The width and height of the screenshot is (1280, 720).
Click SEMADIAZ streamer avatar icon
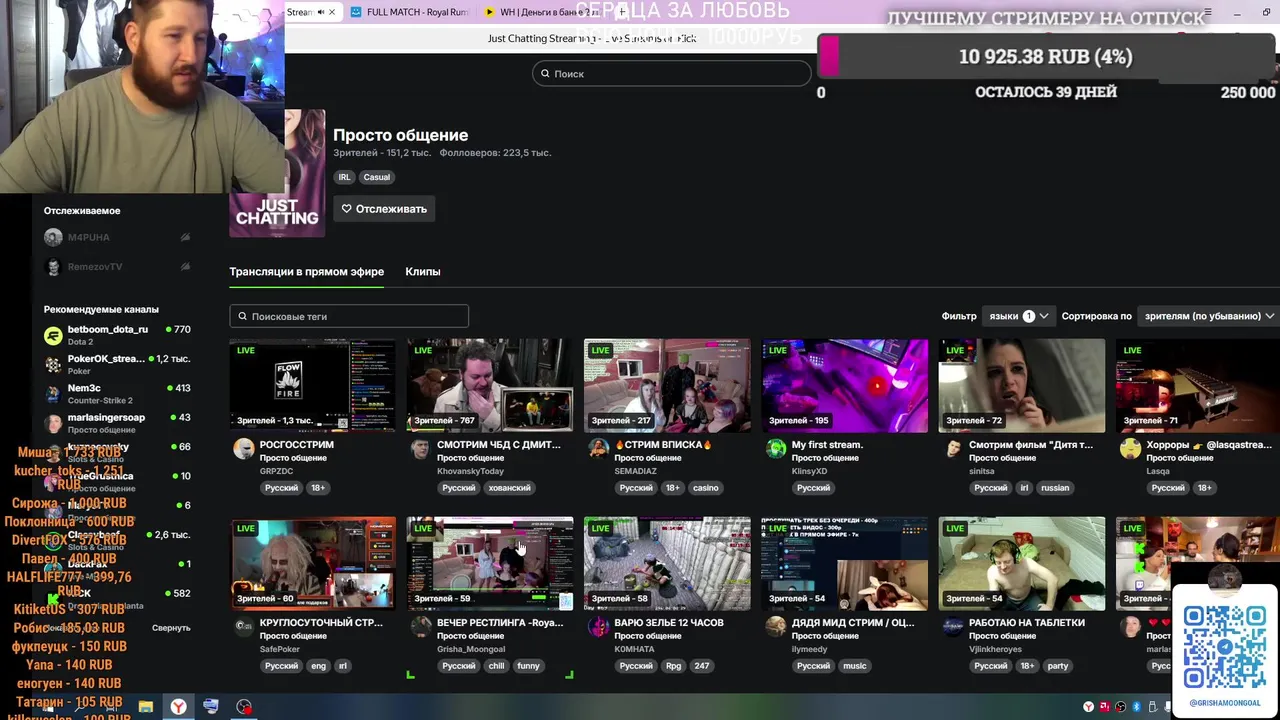coord(598,448)
